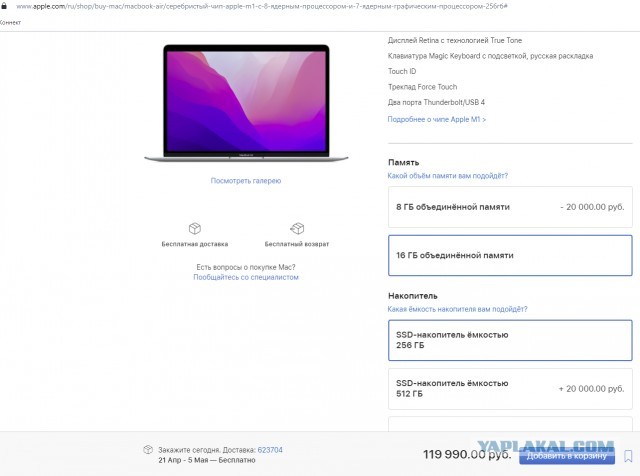Click Дисплей Retina с технологией True Tone
Viewport: 640px width, 476px height.
click(455, 40)
